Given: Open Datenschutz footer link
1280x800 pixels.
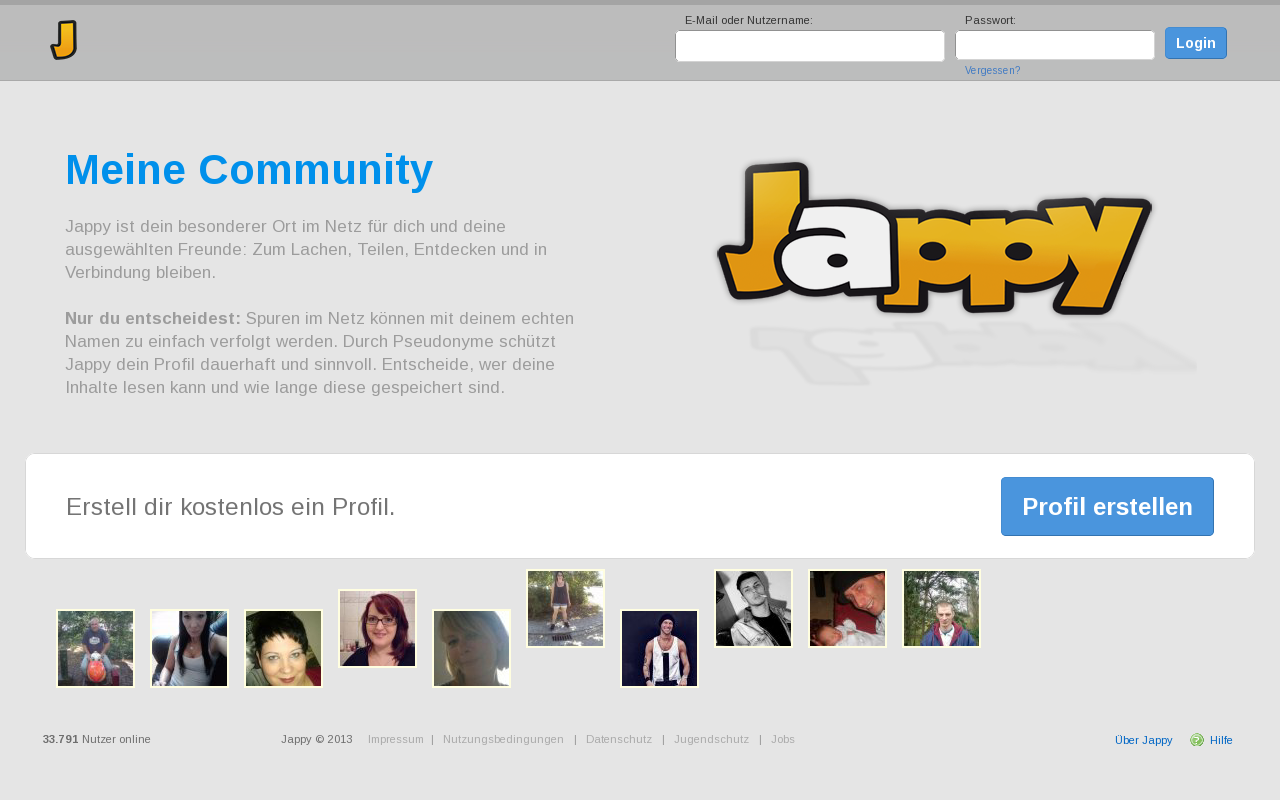Looking at the screenshot, I should pos(619,740).
